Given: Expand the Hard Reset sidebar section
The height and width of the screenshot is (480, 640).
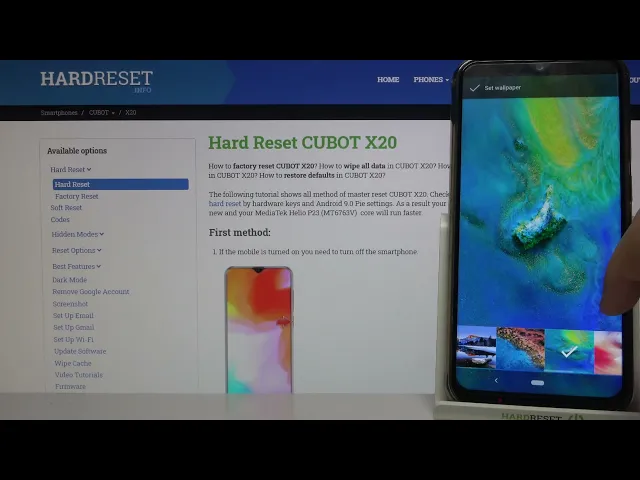Looking at the screenshot, I should tap(71, 169).
